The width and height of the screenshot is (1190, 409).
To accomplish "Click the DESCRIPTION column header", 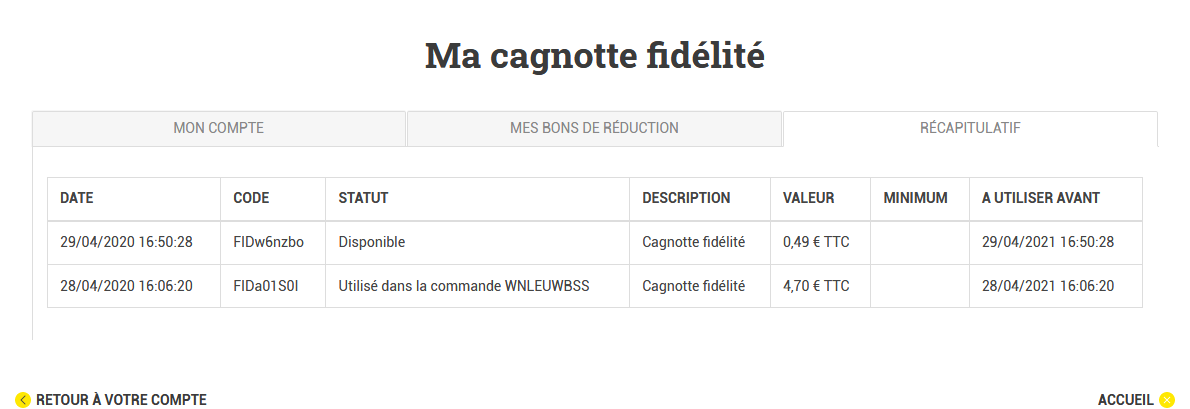I will (x=686, y=198).
